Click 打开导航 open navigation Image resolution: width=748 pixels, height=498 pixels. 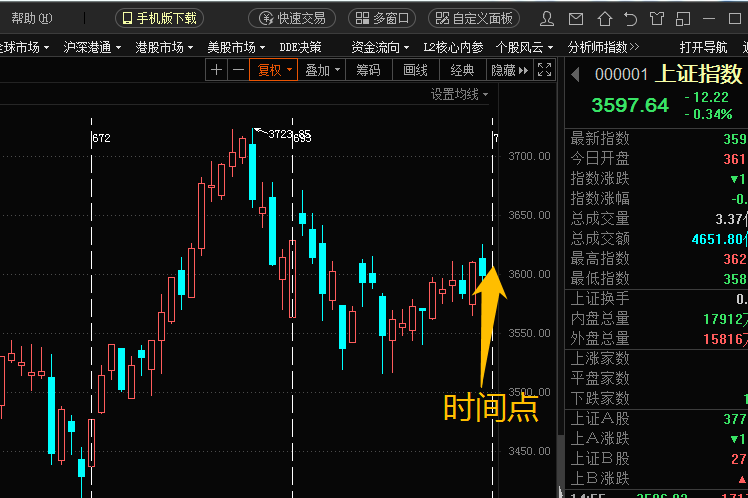point(704,47)
